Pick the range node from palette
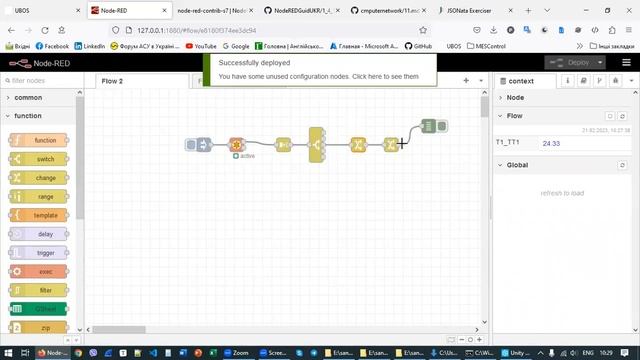 click(39, 196)
